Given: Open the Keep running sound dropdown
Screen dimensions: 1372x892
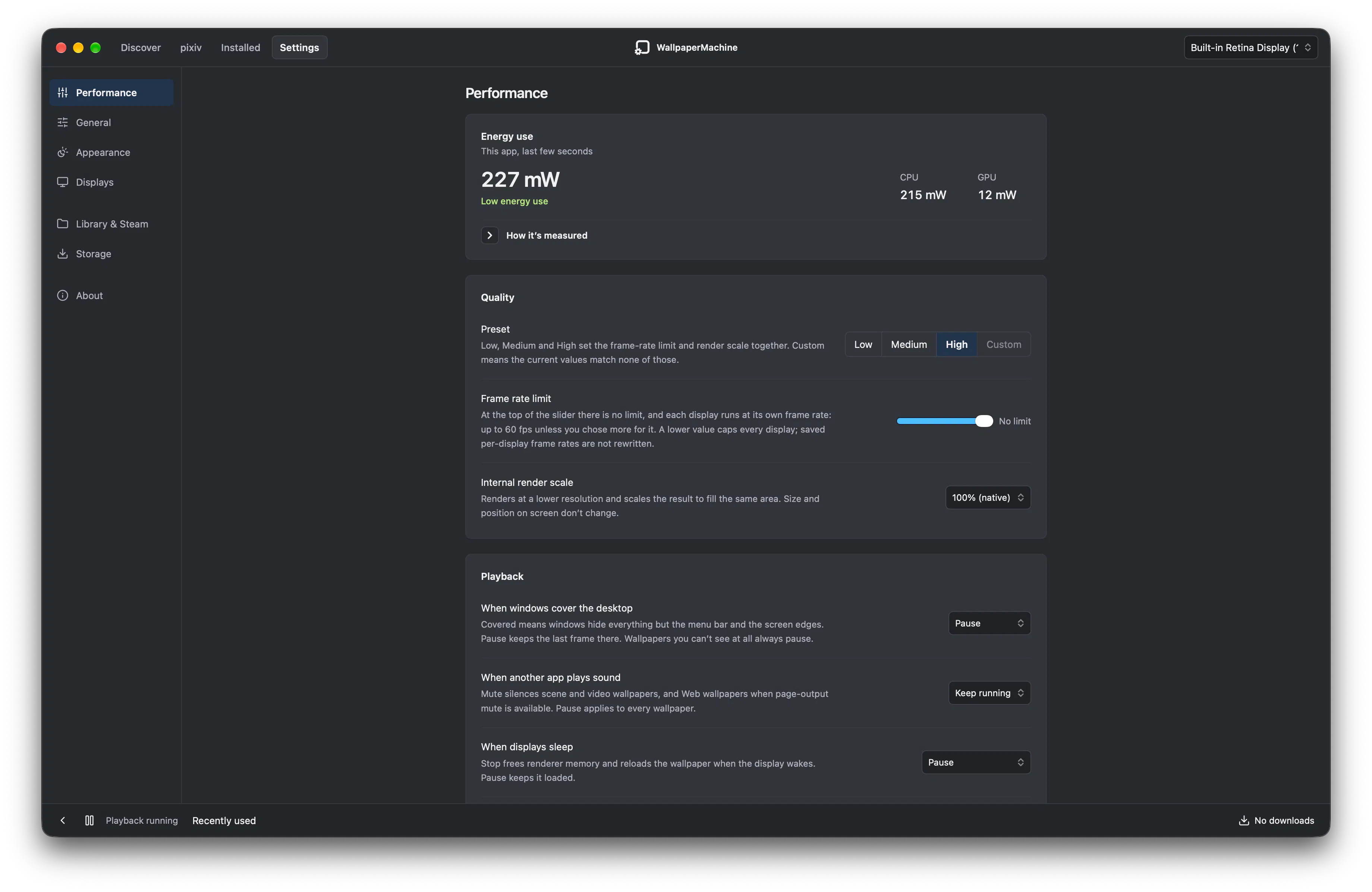Looking at the screenshot, I should (989, 693).
